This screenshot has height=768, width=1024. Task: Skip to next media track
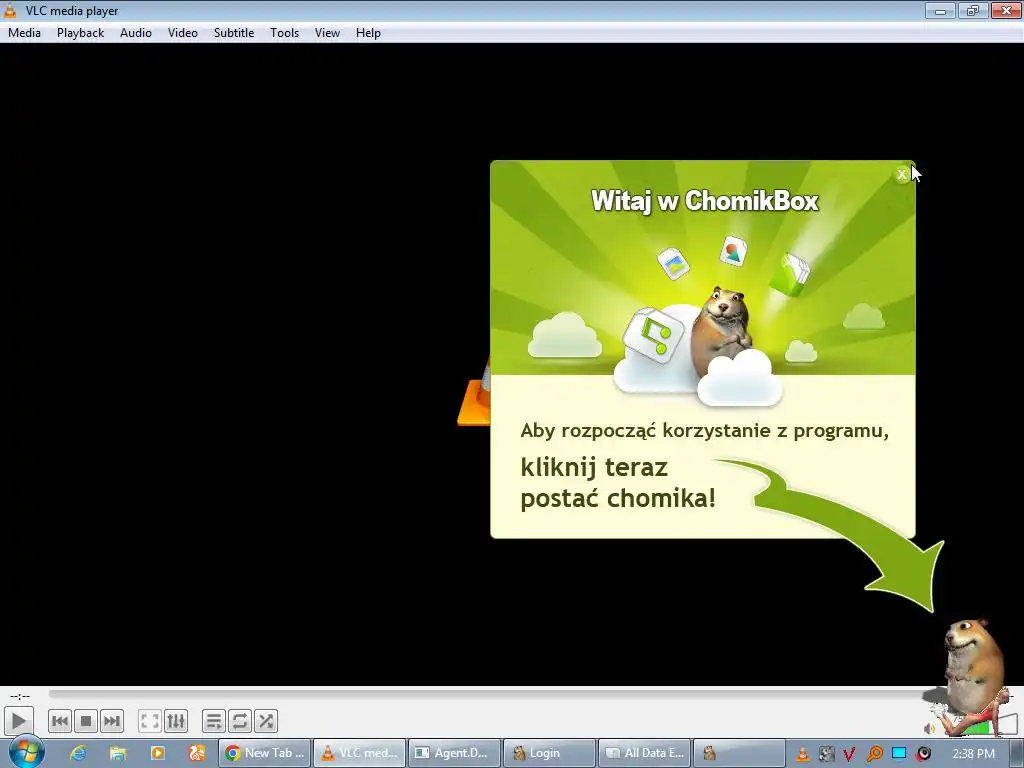click(x=112, y=721)
